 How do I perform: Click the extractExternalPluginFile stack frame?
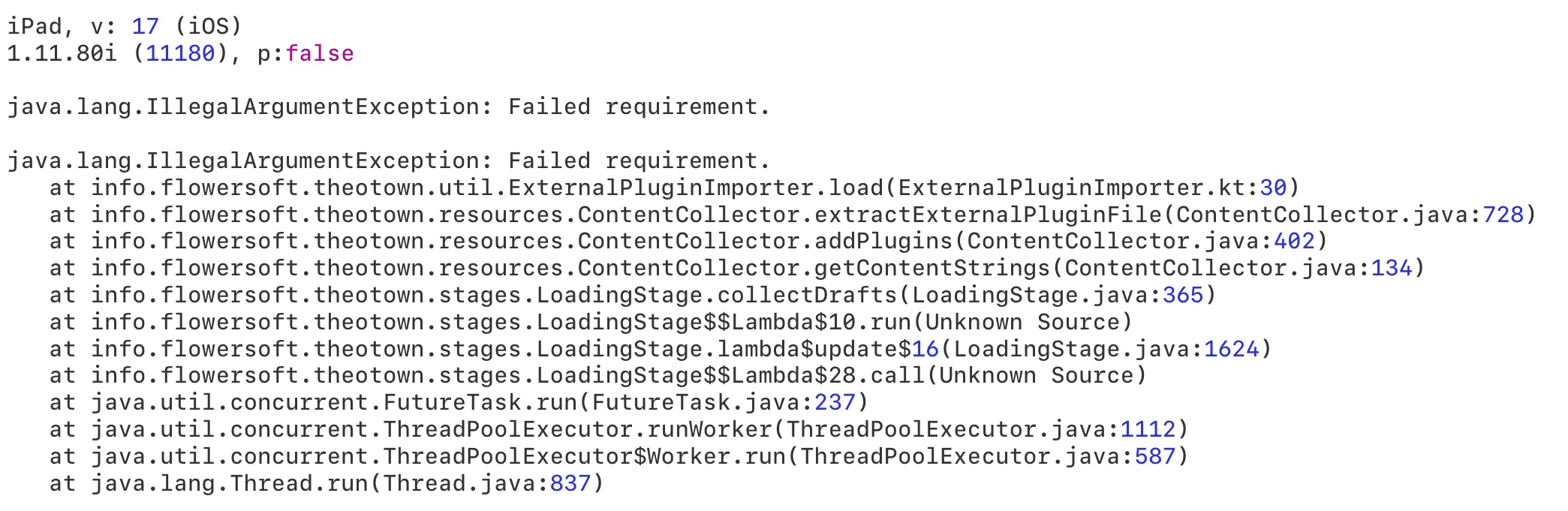(x=793, y=215)
